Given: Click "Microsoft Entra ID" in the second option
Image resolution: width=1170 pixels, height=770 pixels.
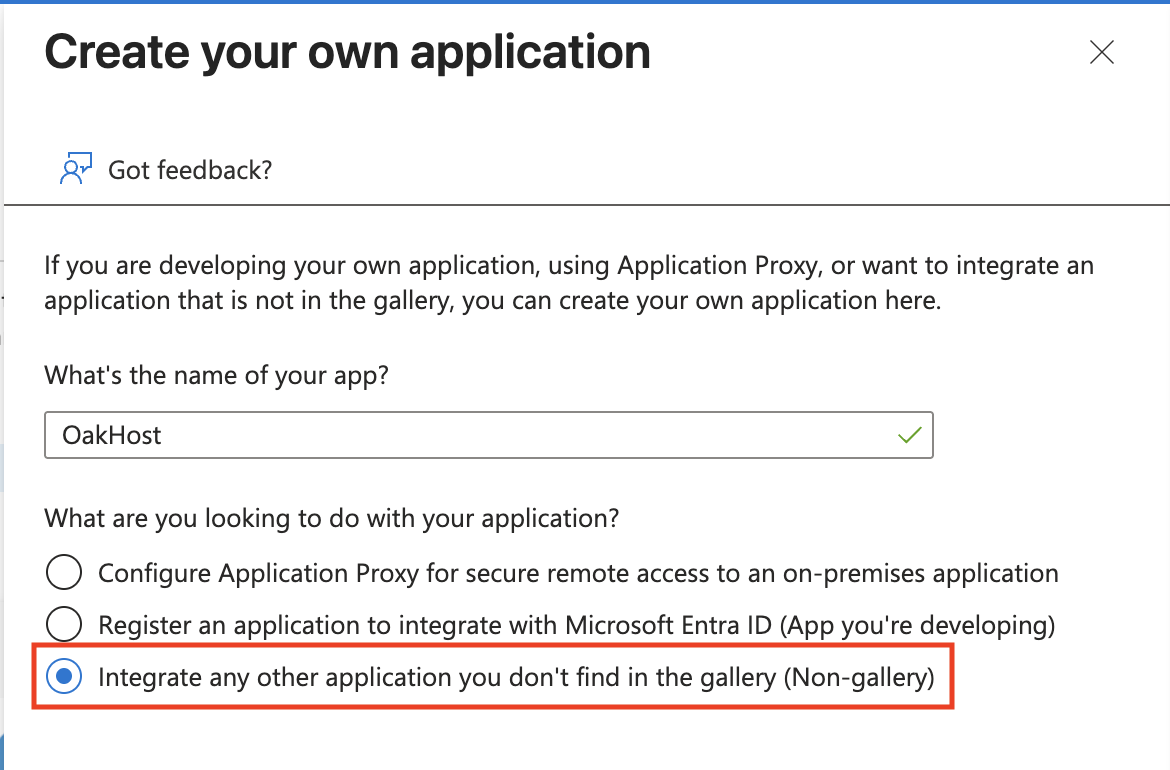Looking at the screenshot, I should [667, 625].
